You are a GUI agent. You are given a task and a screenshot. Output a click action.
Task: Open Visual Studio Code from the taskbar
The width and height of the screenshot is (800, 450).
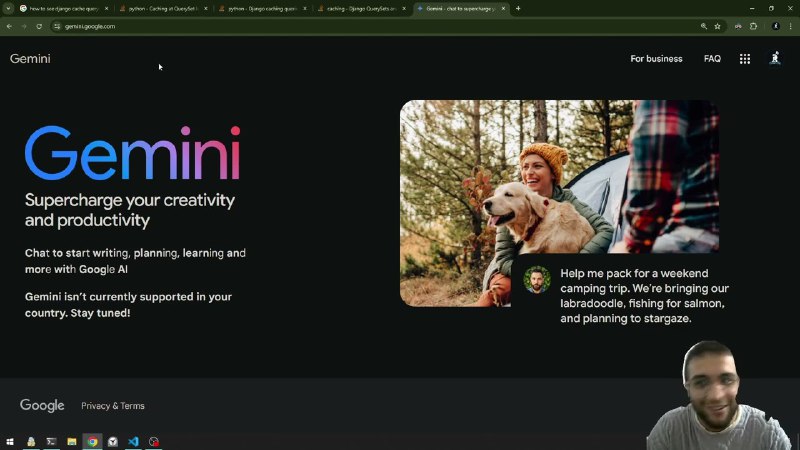point(133,441)
